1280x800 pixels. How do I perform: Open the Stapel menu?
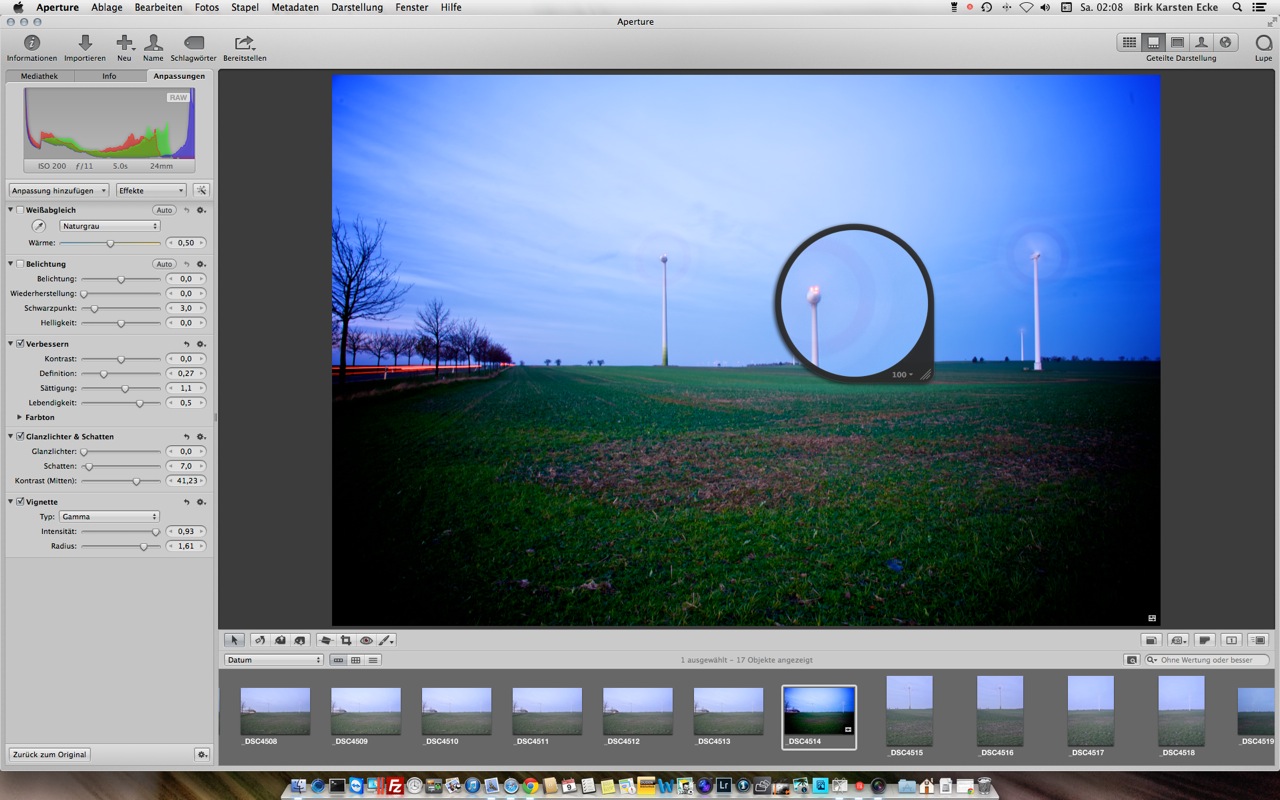click(245, 7)
